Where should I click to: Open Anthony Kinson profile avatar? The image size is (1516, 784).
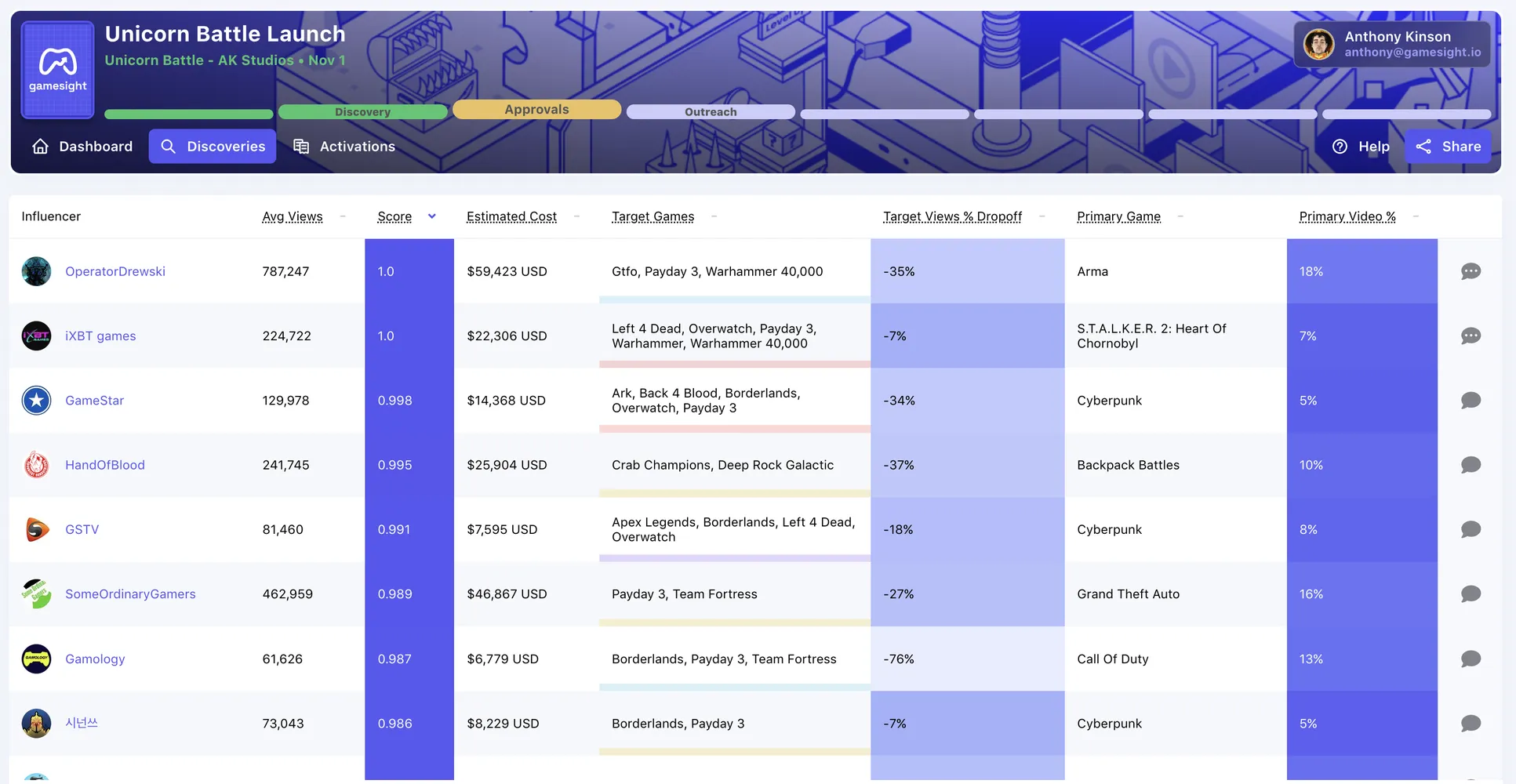1319,44
